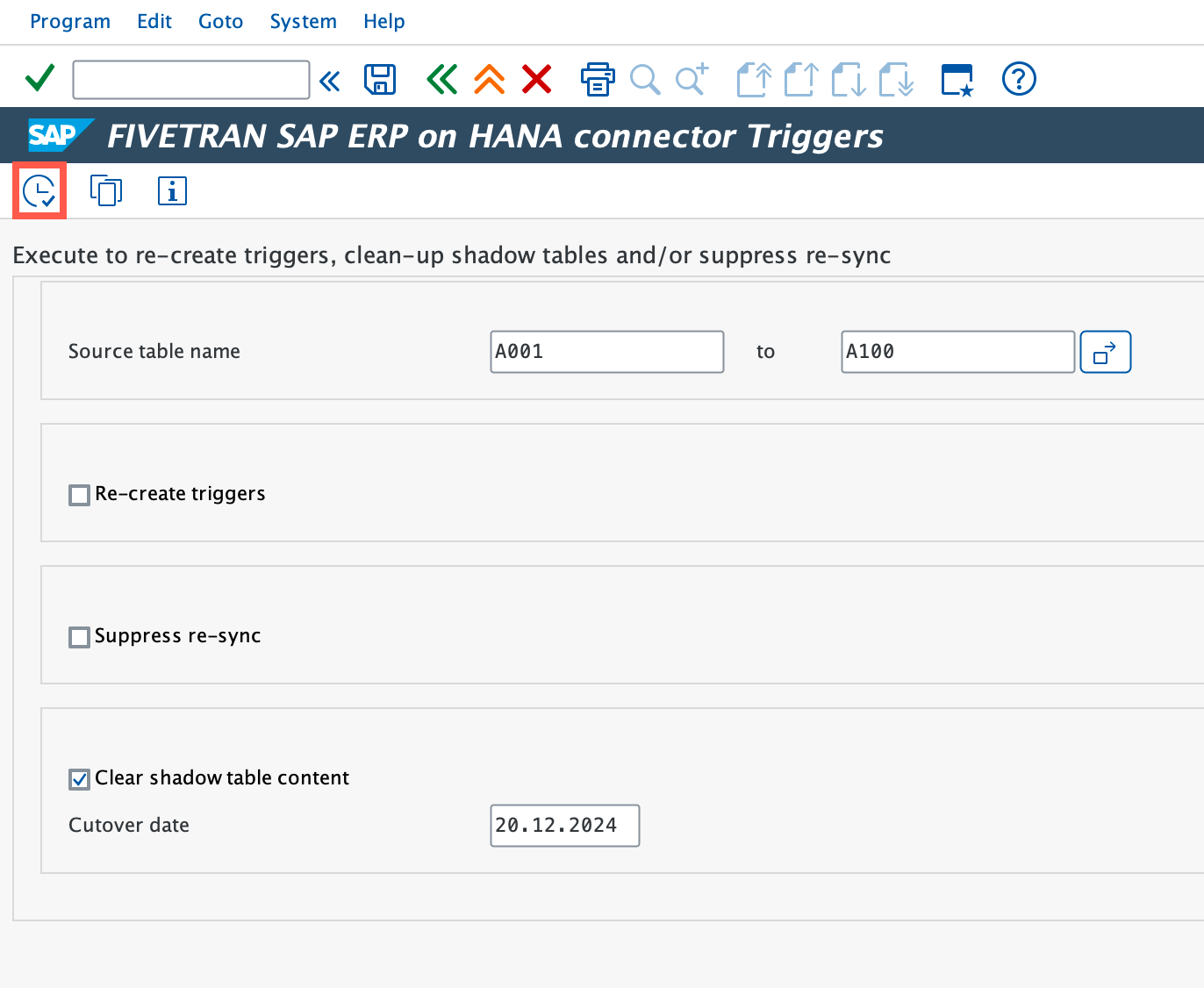Open the Help menu

point(384,21)
